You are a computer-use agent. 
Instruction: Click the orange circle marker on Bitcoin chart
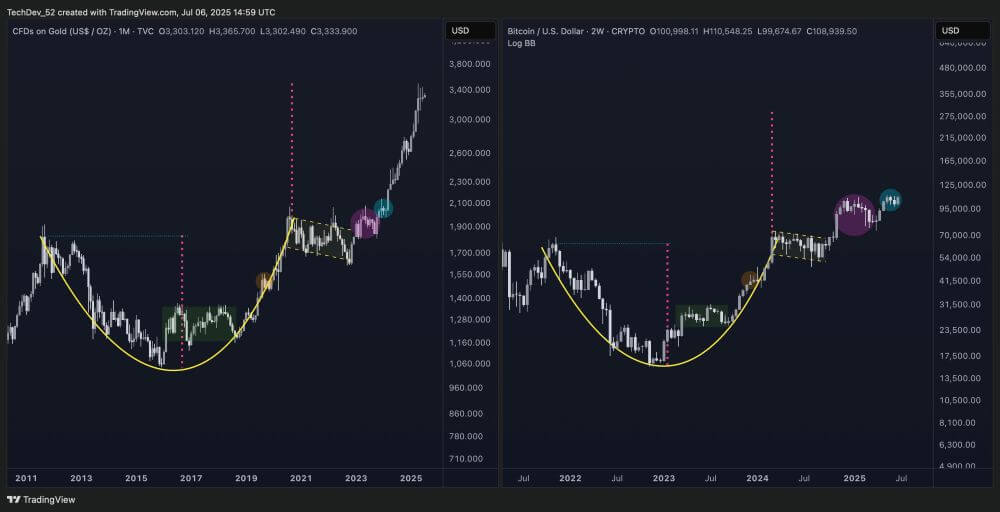click(750, 278)
